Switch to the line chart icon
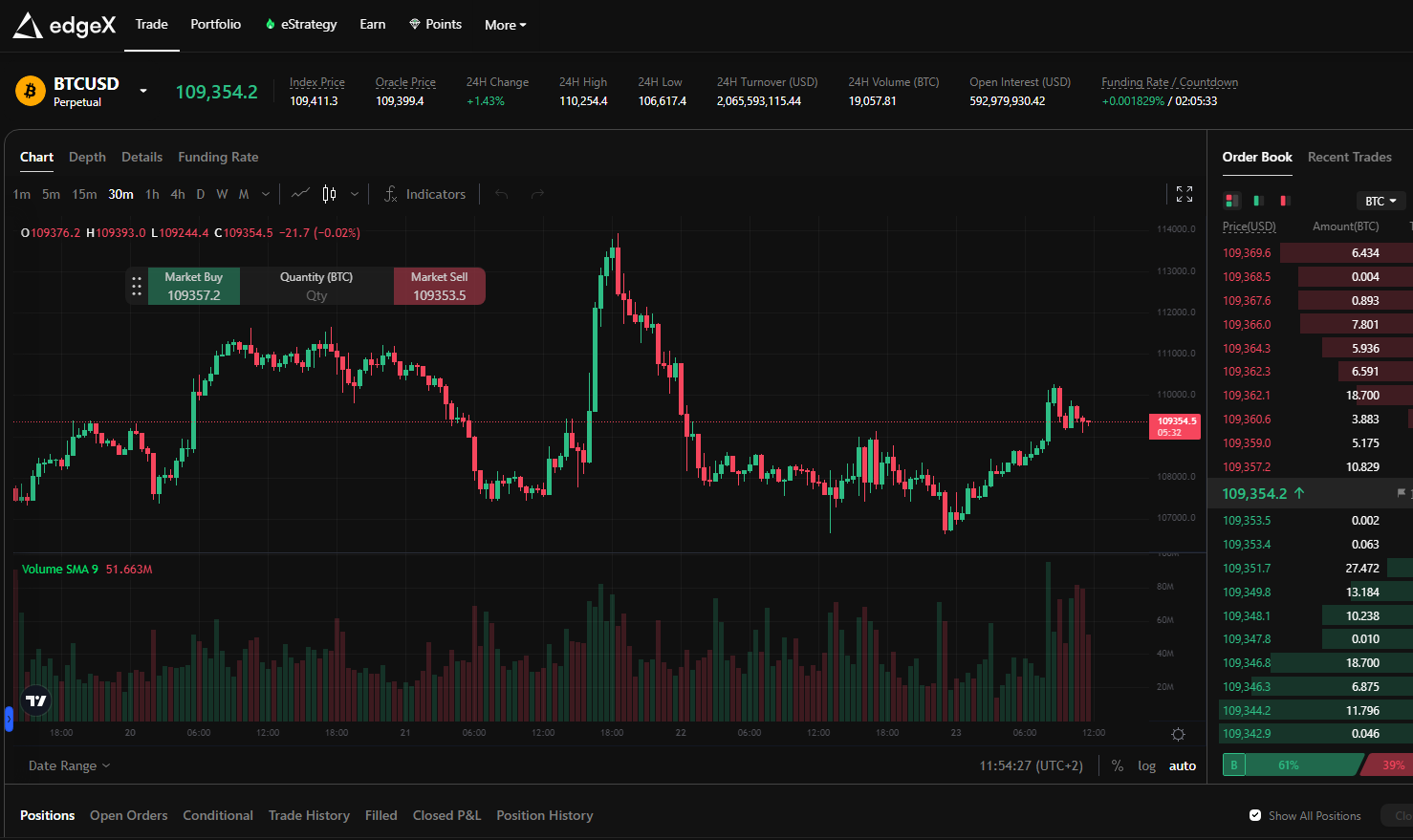 [300, 194]
